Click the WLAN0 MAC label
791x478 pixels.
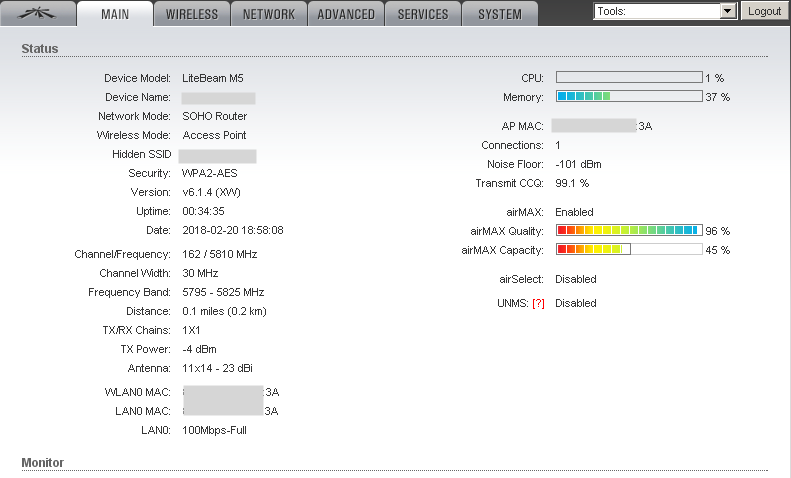click(138, 392)
